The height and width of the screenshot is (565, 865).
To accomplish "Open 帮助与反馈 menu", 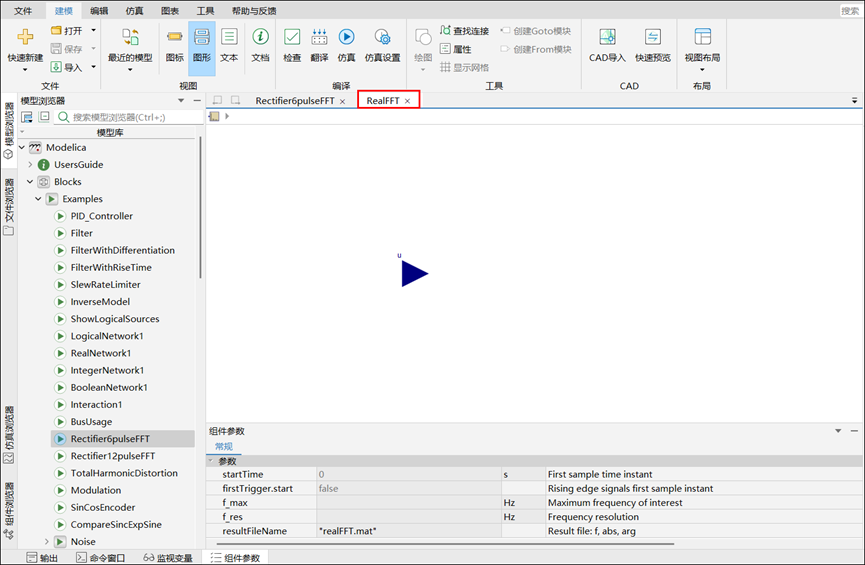I will [254, 10].
